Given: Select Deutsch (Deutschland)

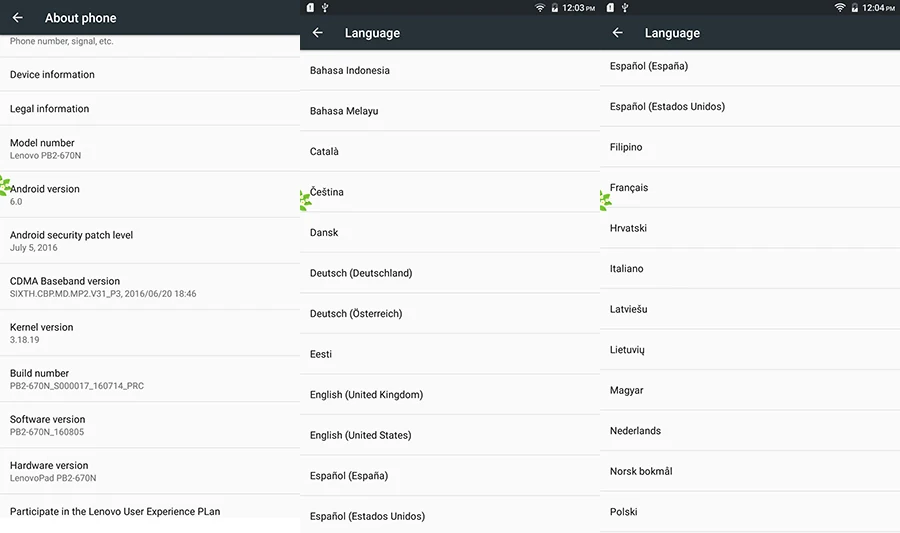Looking at the screenshot, I should [x=450, y=273].
